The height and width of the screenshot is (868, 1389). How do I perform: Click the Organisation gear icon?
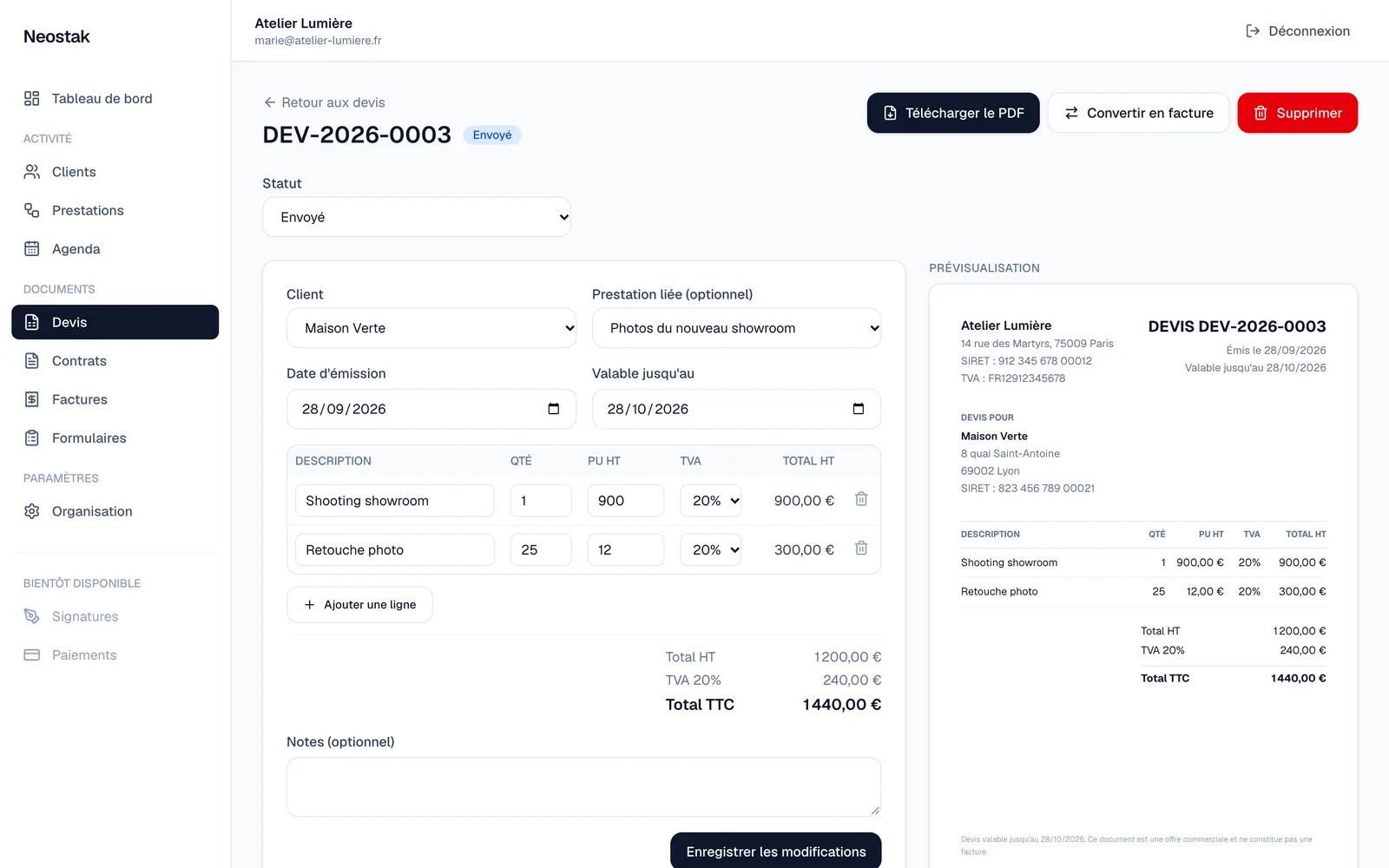point(32,511)
